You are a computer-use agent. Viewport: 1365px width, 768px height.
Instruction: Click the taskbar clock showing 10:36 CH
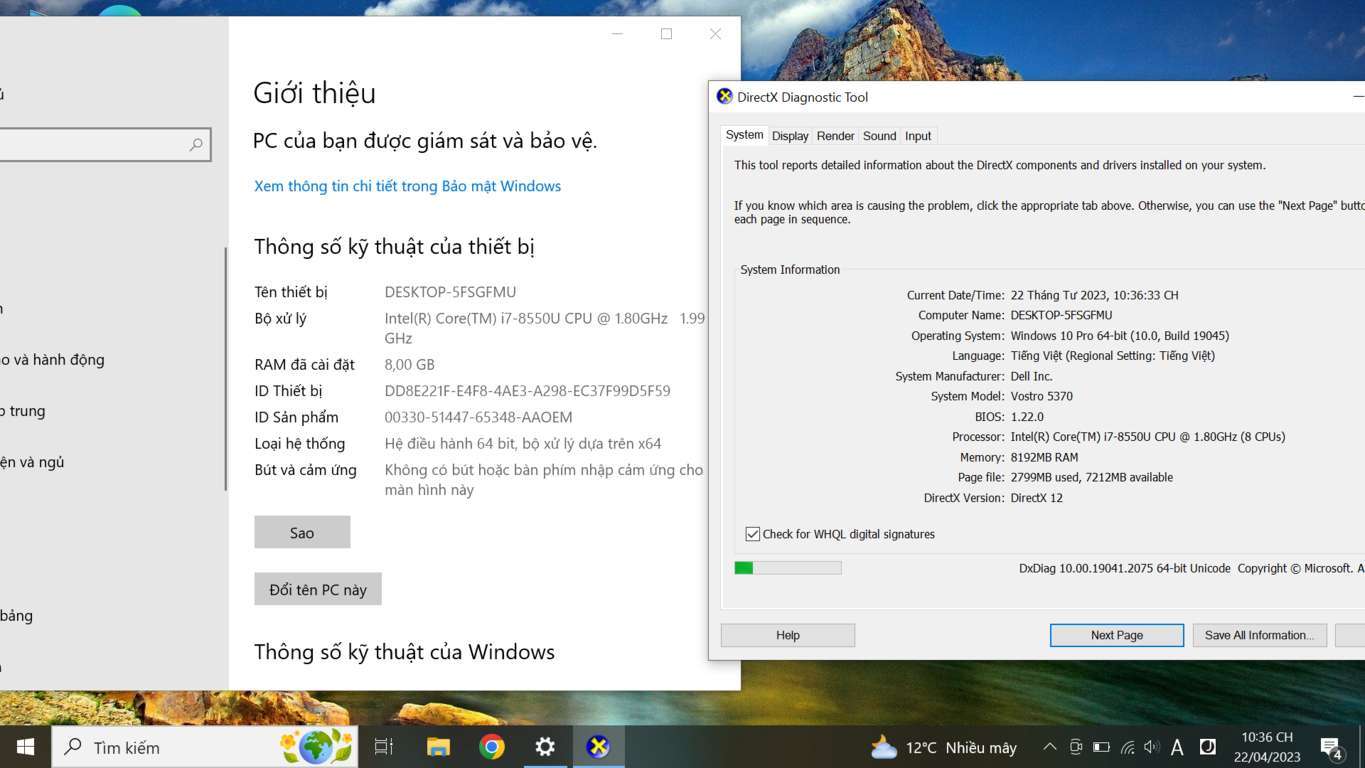pyautogui.click(x=1267, y=747)
